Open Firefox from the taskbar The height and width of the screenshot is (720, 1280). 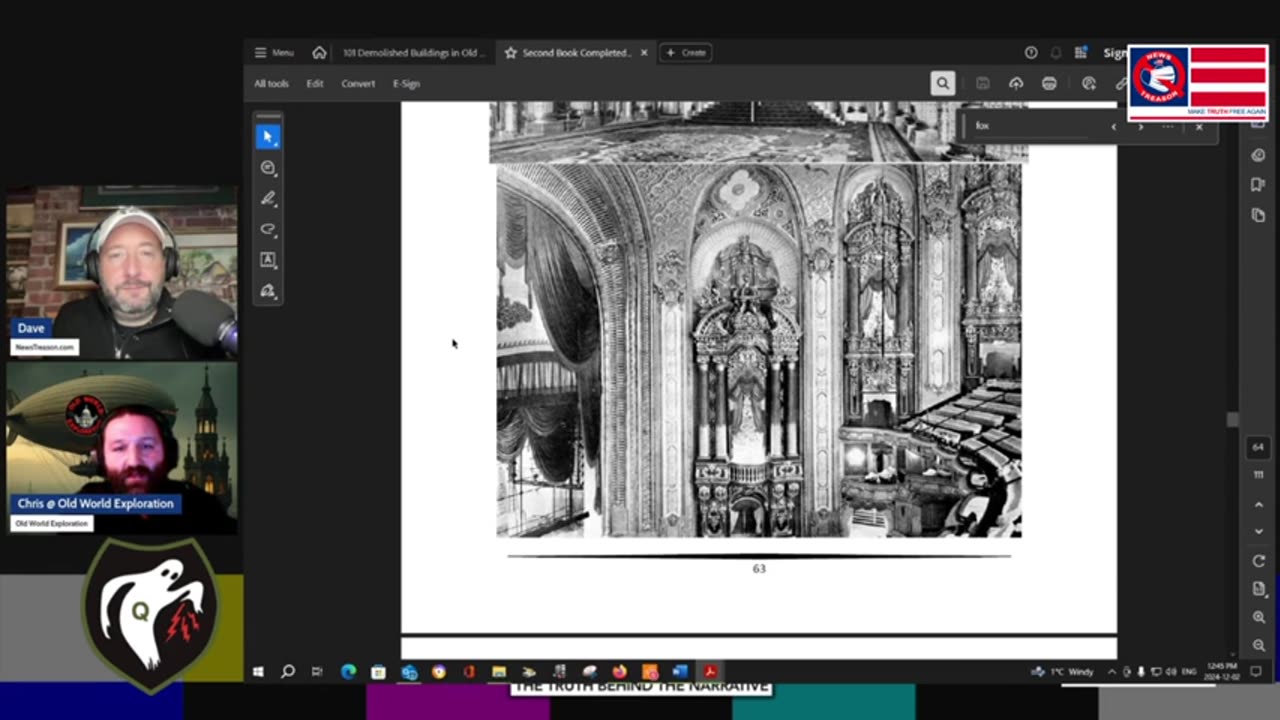(x=620, y=672)
